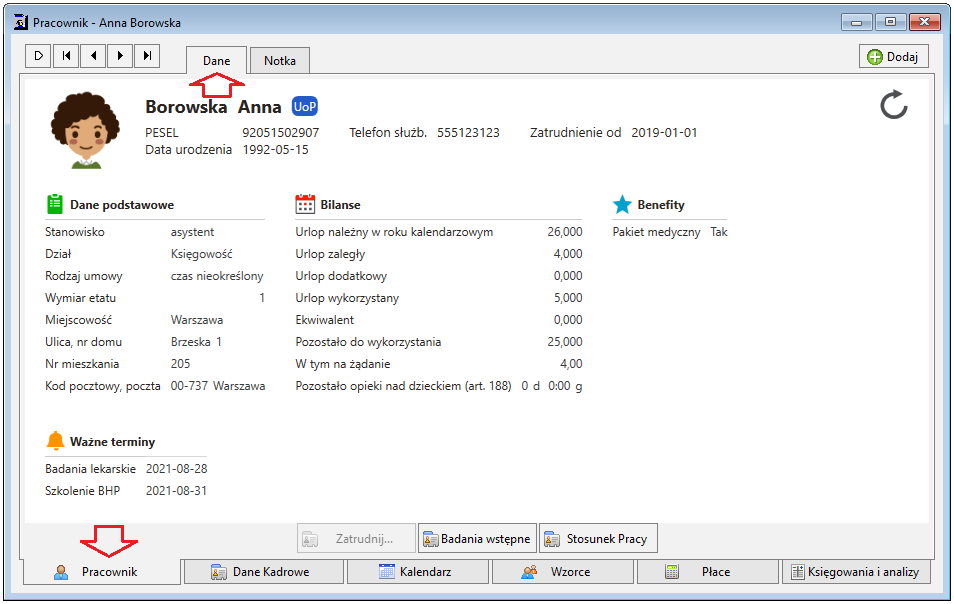This screenshot has height=604, width=954.
Task: Click the Dodaj button
Action: coord(894,57)
